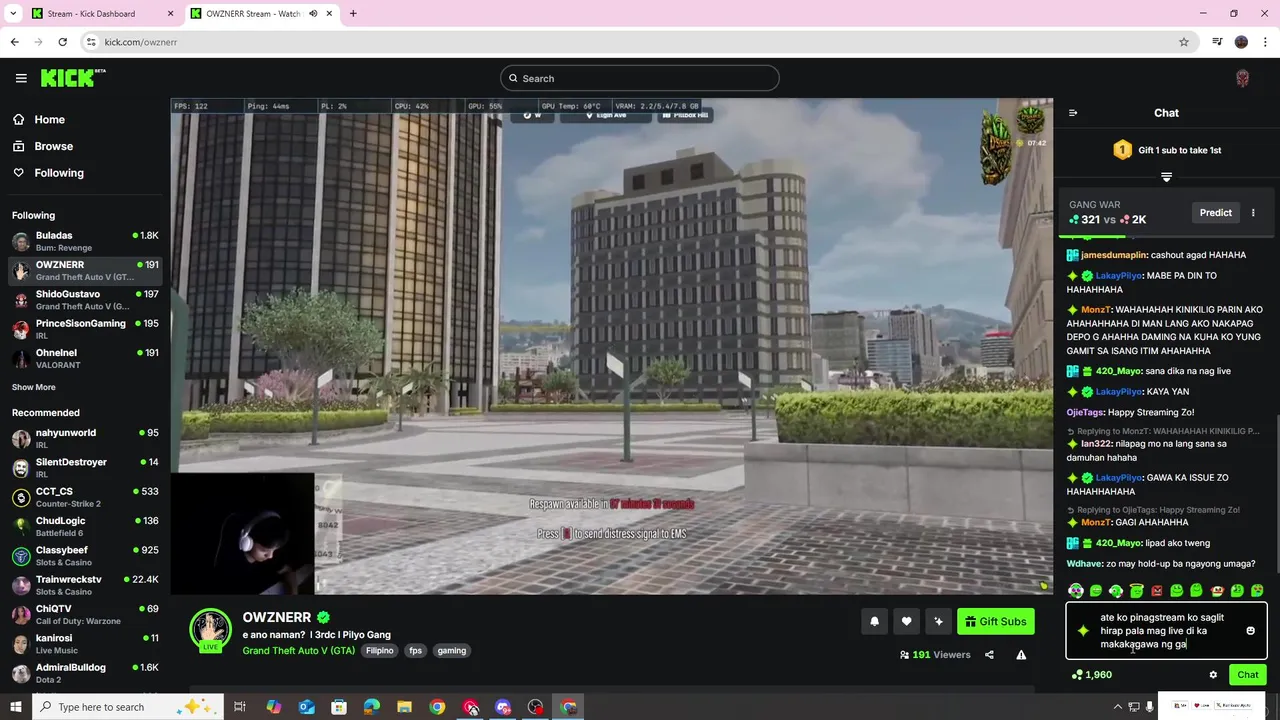Viewport: 1280px width, 720px height.
Task: Send message with Chat button
Action: (1248, 675)
